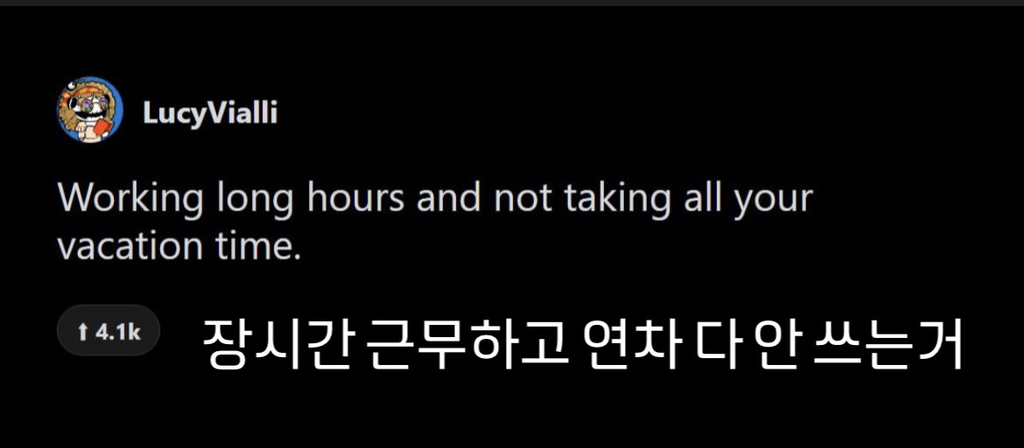Click the word "not" in the comment
1024x448 pixels.
(x=522, y=199)
